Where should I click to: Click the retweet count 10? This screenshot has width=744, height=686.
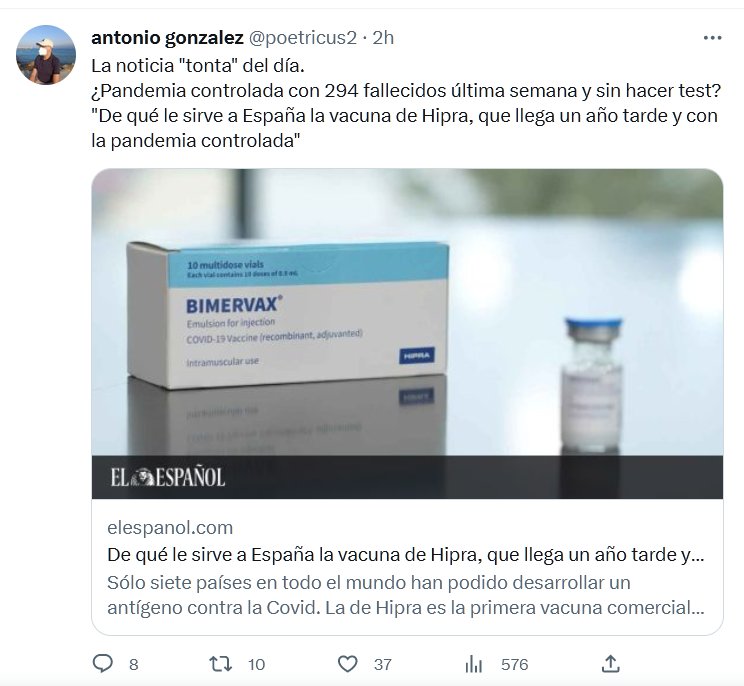click(256, 664)
